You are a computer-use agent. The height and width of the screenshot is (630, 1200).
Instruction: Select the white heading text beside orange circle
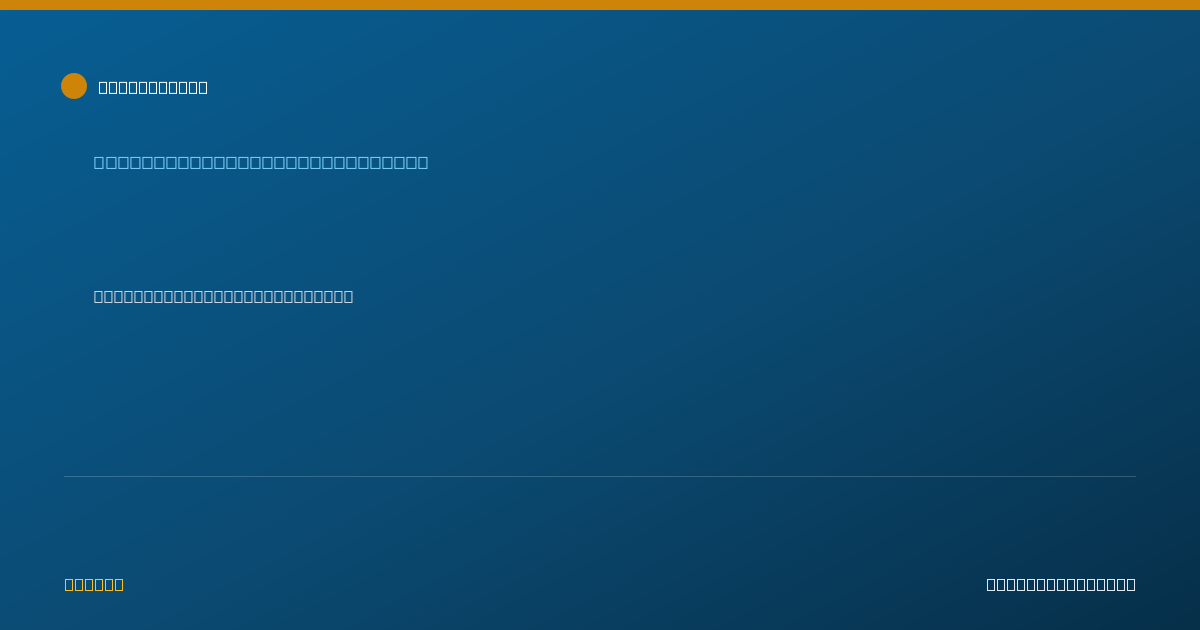click(153, 87)
